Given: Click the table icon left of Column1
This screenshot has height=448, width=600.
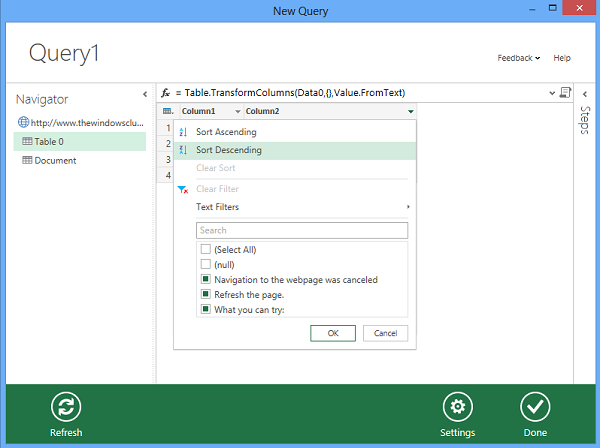Looking at the screenshot, I should pos(168,111).
